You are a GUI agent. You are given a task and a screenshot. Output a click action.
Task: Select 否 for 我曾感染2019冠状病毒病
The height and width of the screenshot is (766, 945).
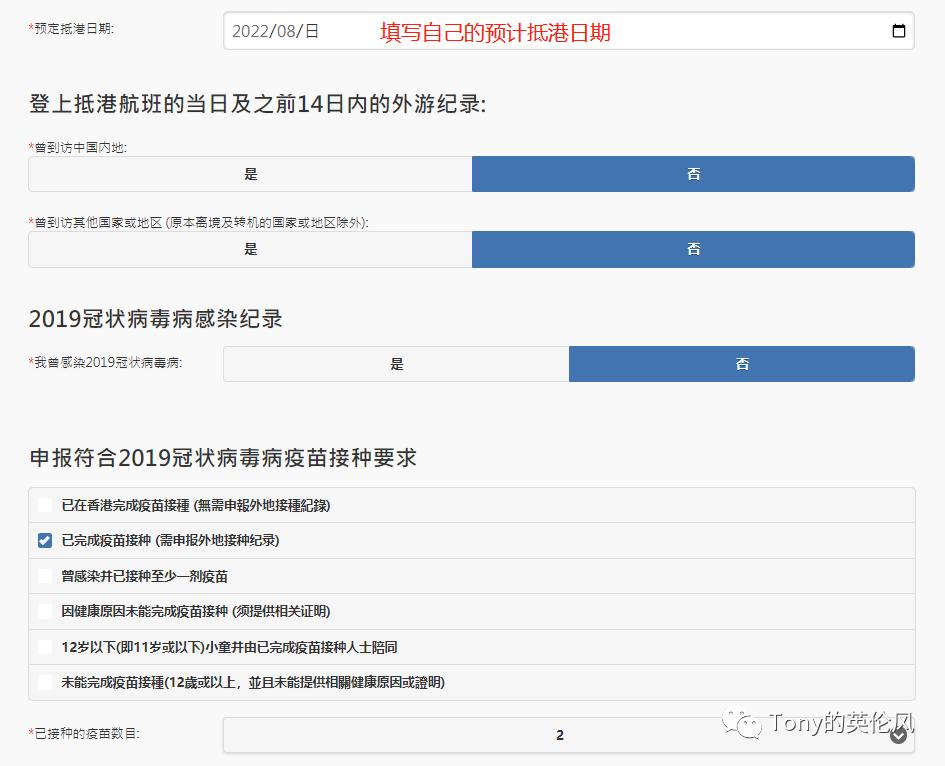pos(741,364)
